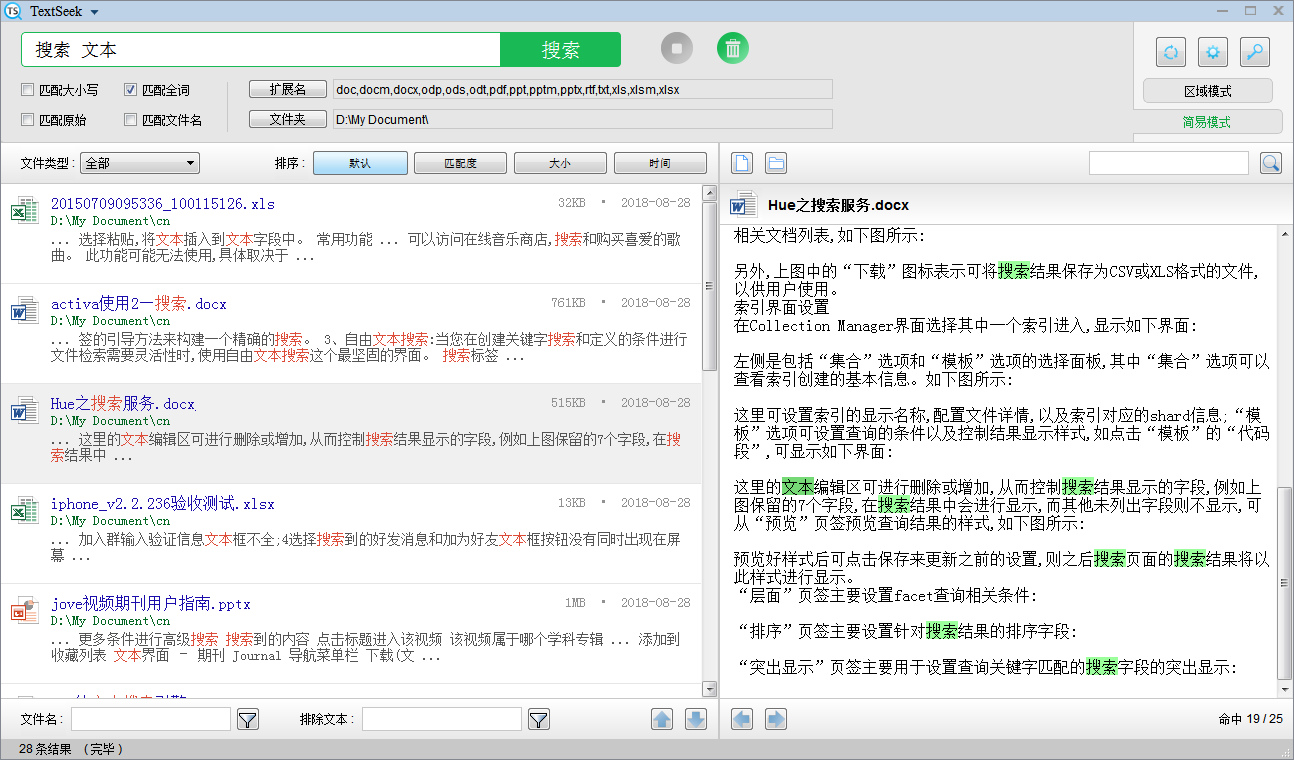The height and width of the screenshot is (760, 1294).
Task: Click preview pane scroll up arrow
Action: tap(1285, 233)
